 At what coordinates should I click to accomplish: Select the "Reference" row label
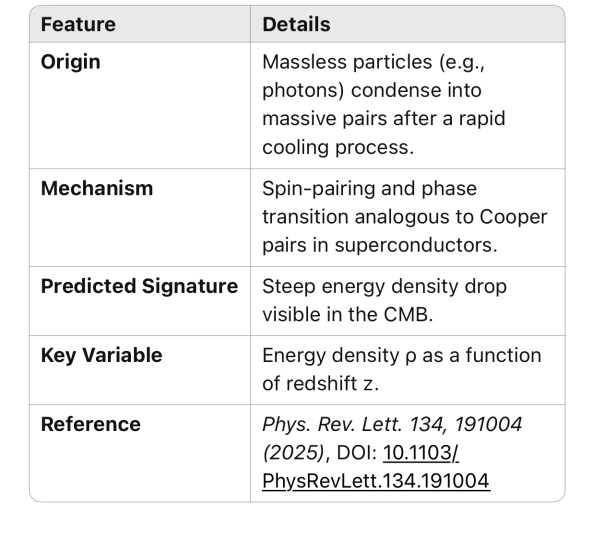[91, 424]
